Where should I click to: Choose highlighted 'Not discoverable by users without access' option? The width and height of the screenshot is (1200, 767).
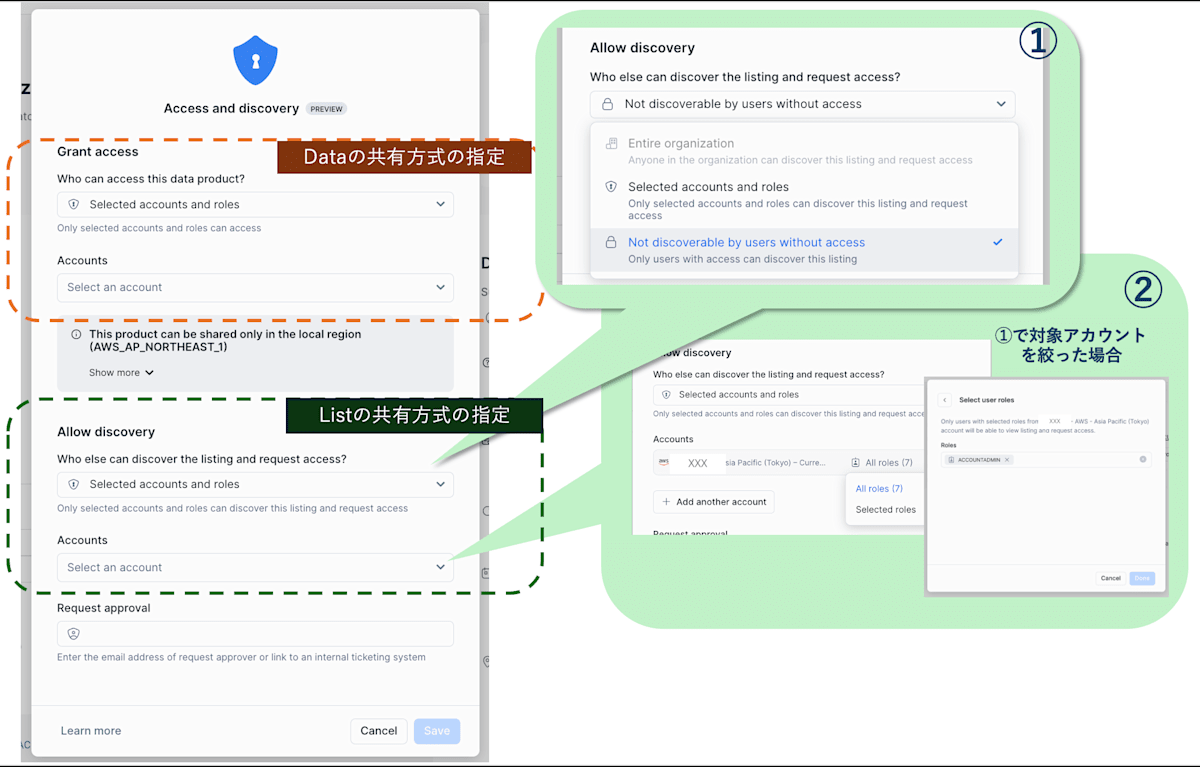click(x=804, y=250)
